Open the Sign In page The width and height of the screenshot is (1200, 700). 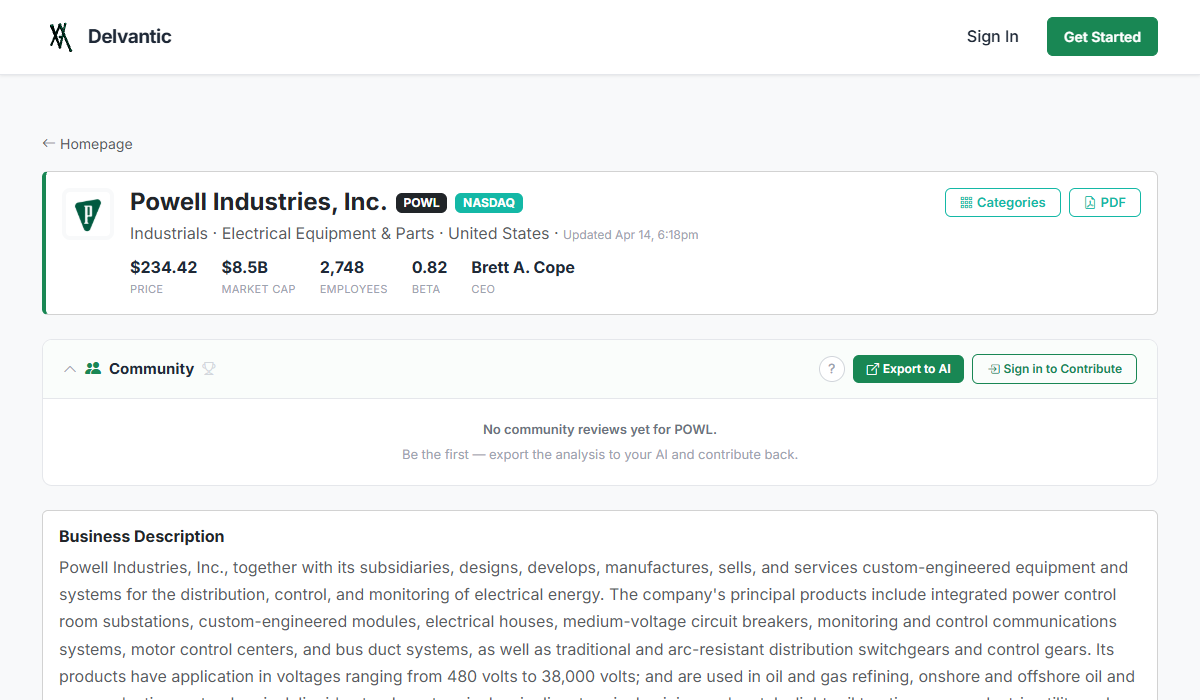tap(992, 37)
